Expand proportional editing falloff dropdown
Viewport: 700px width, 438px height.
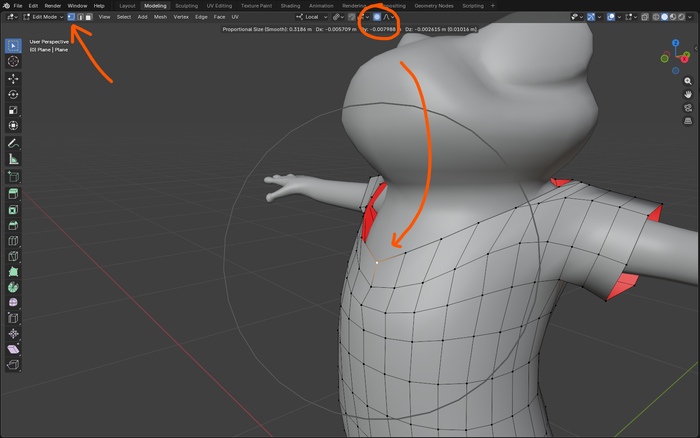click(x=389, y=17)
